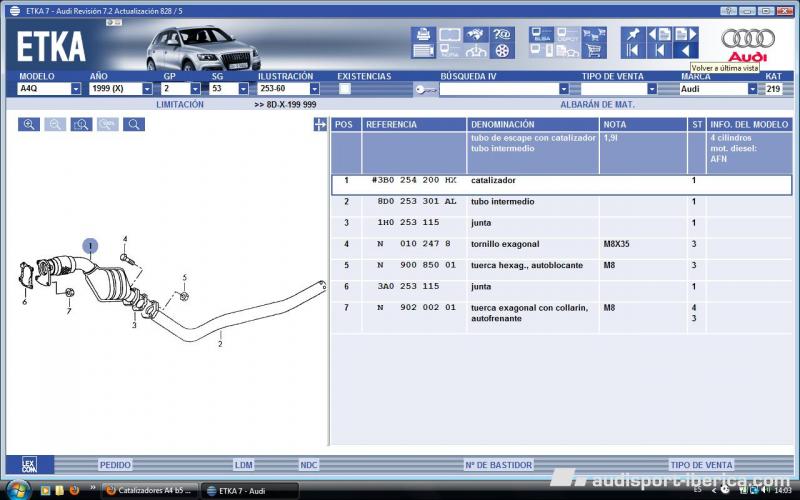Click the zoom region magnifier icon
The height and width of the screenshot is (500, 800).
pos(82,124)
